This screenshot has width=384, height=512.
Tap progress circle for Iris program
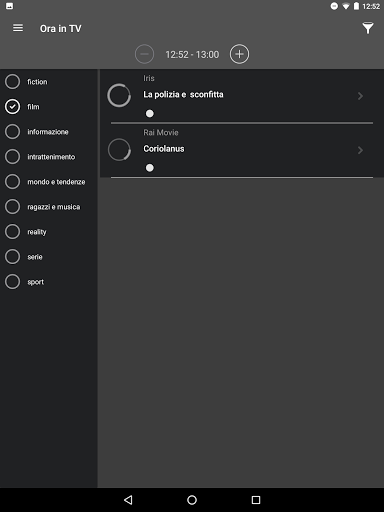click(119, 96)
